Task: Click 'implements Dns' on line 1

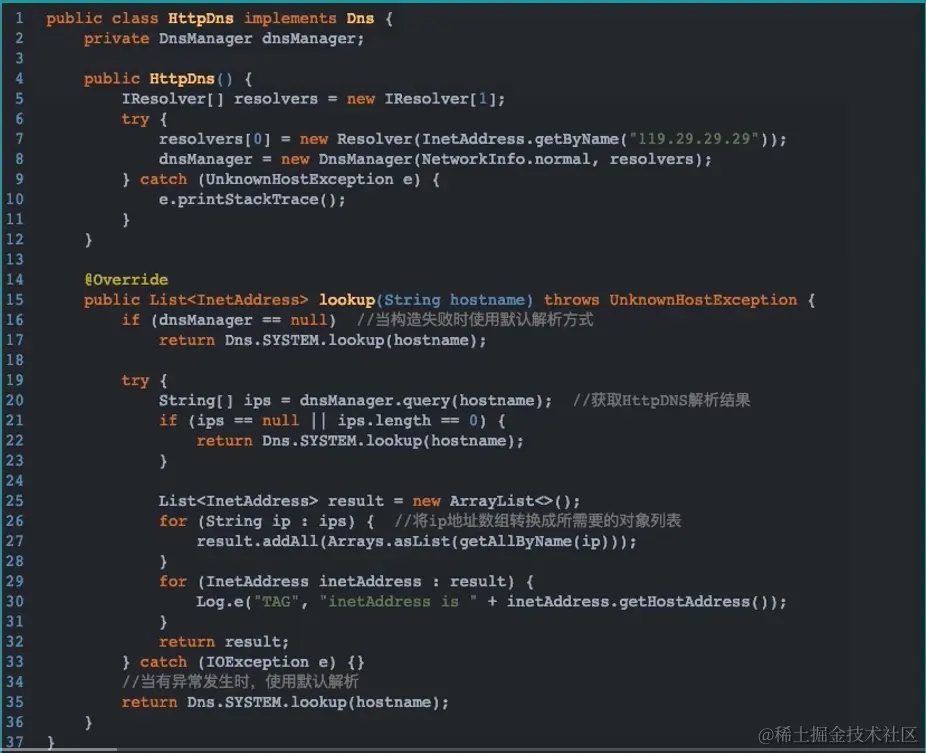Action: (x=309, y=18)
